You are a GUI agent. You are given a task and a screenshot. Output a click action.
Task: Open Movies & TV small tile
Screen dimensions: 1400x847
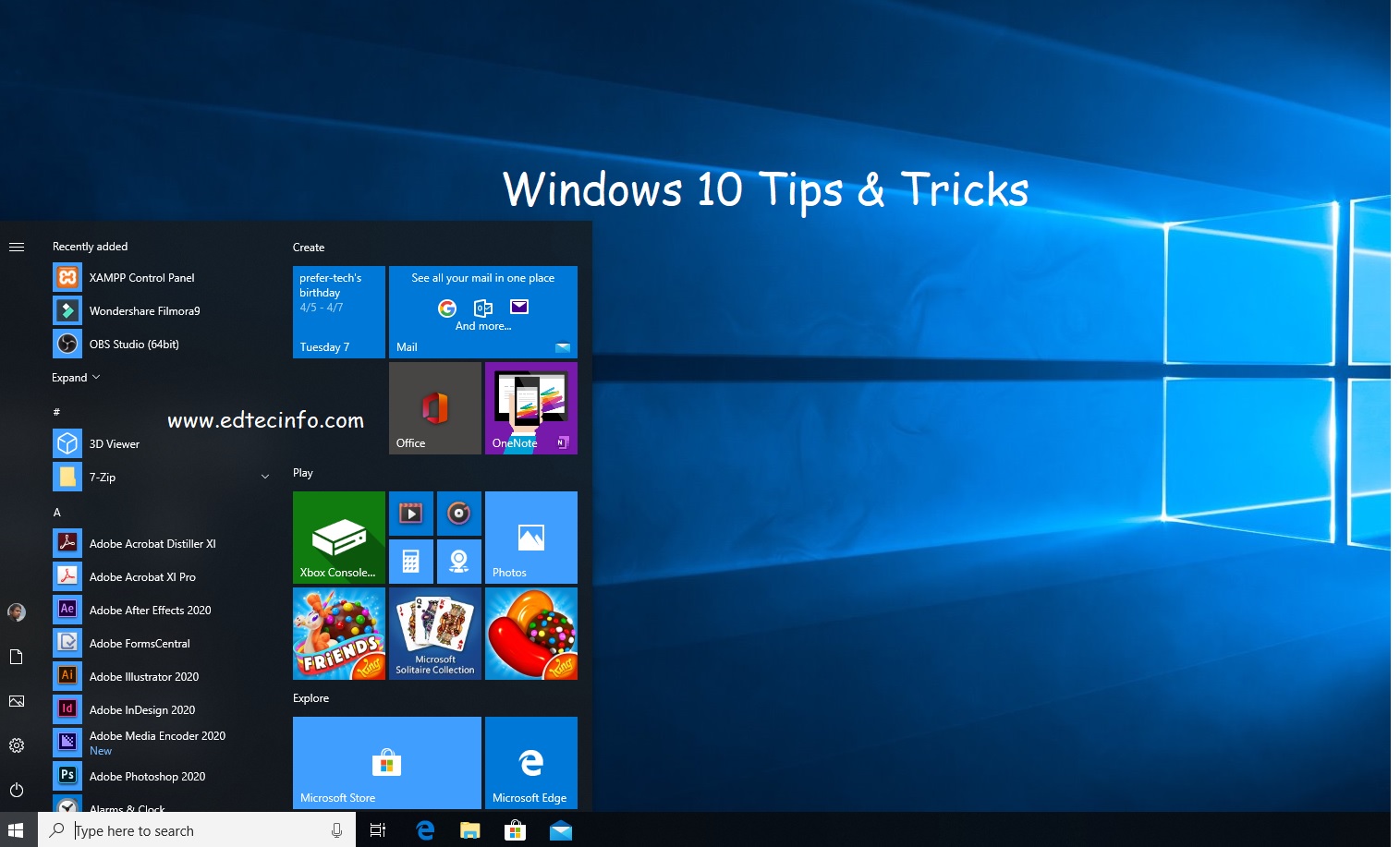[x=410, y=513]
